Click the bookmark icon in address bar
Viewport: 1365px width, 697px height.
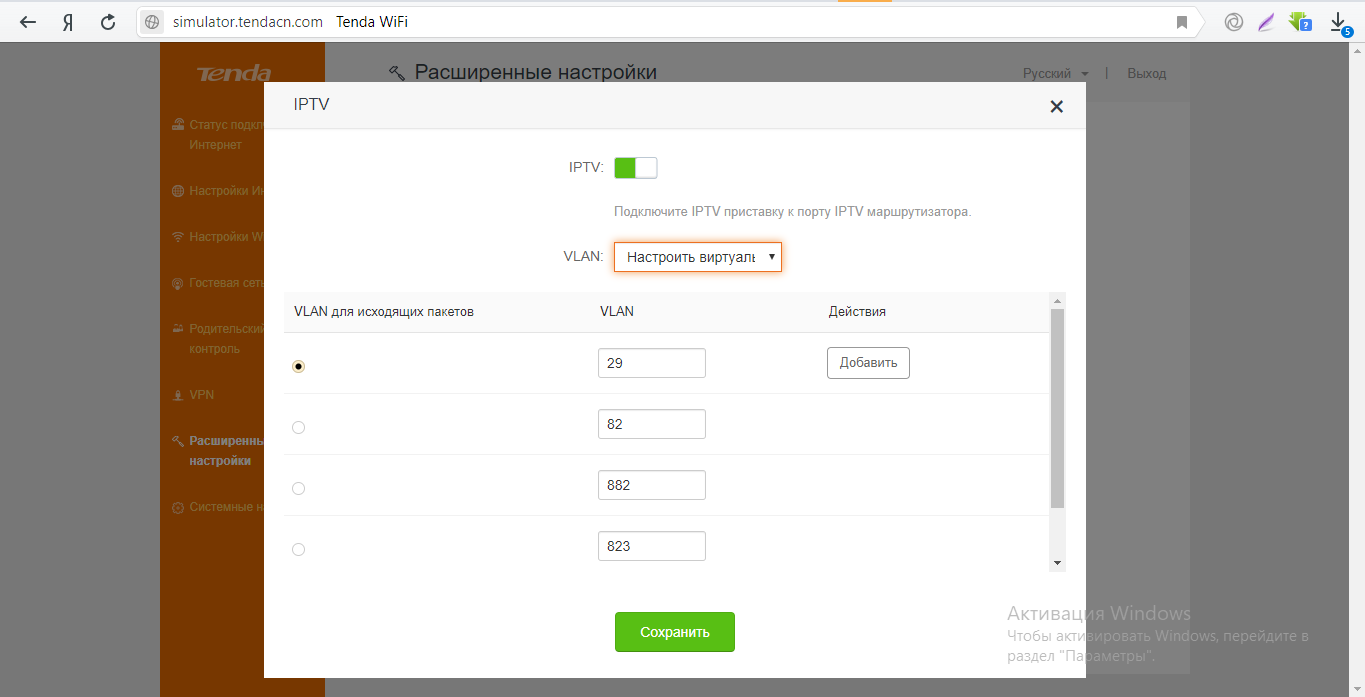click(1182, 22)
